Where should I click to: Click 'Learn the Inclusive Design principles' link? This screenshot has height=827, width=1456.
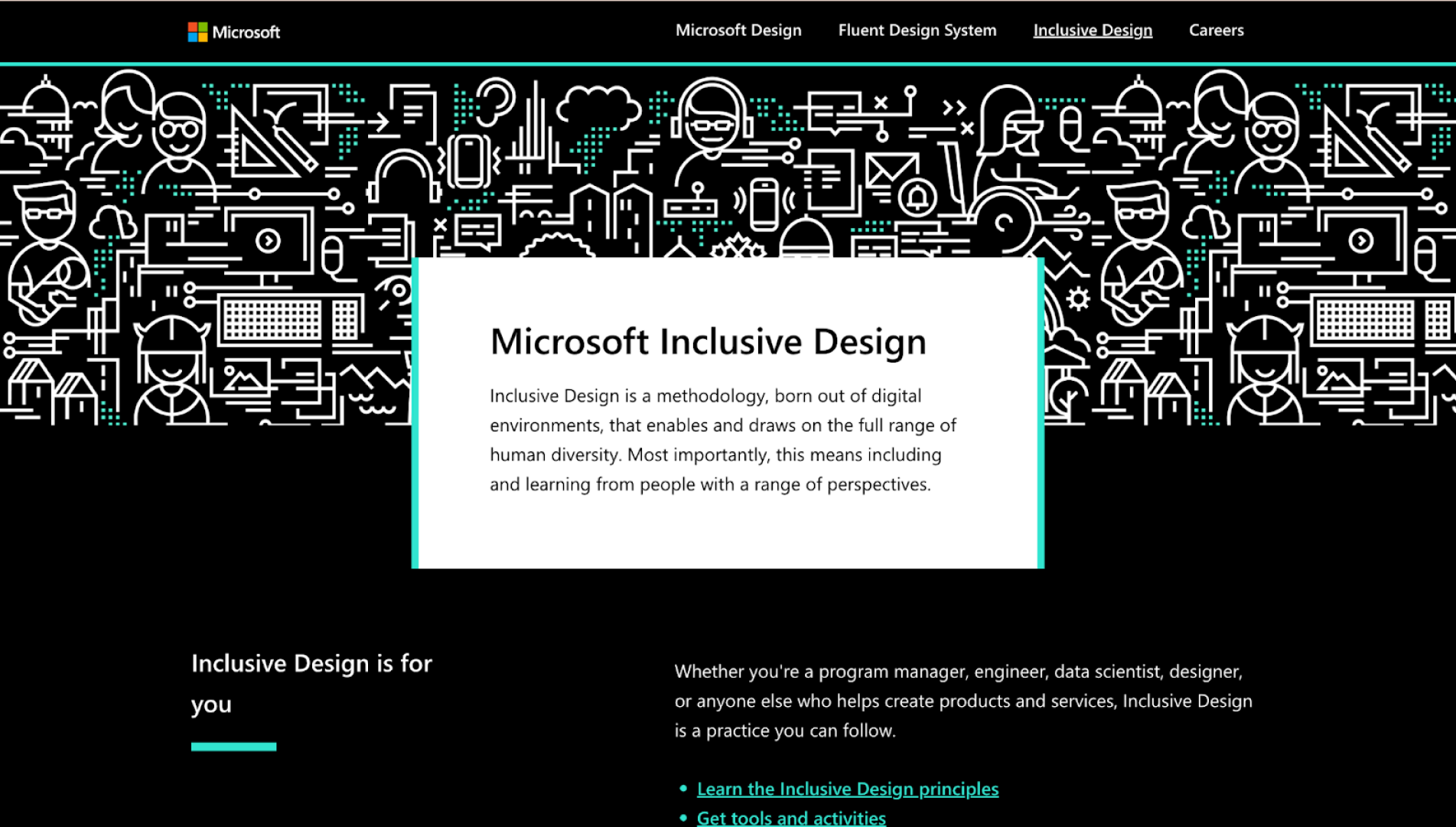click(x=848, y=789)
